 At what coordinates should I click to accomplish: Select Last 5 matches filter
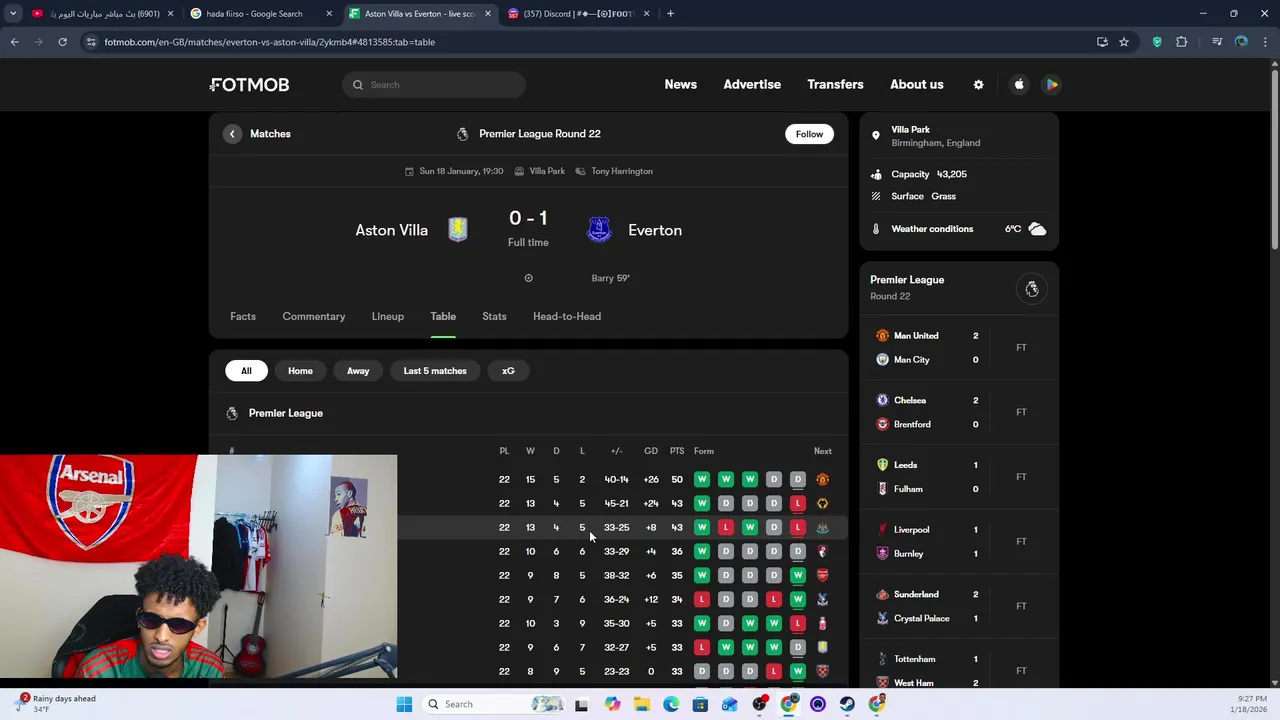(435, 371)
